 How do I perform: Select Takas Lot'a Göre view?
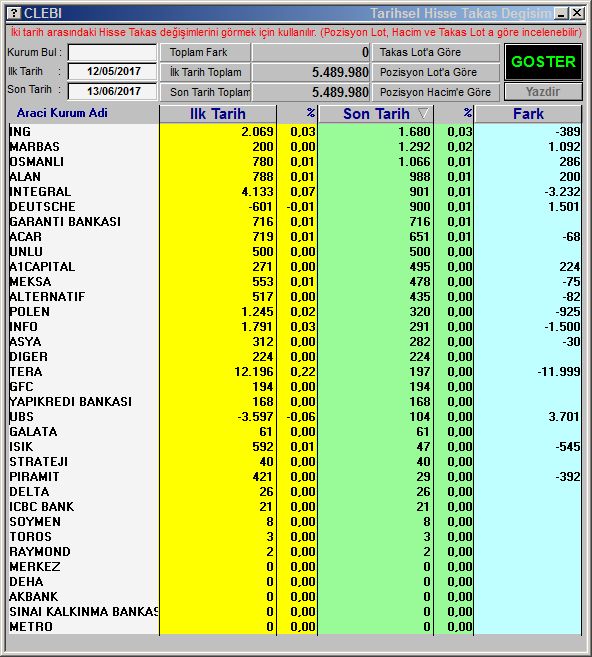[436, 52]
